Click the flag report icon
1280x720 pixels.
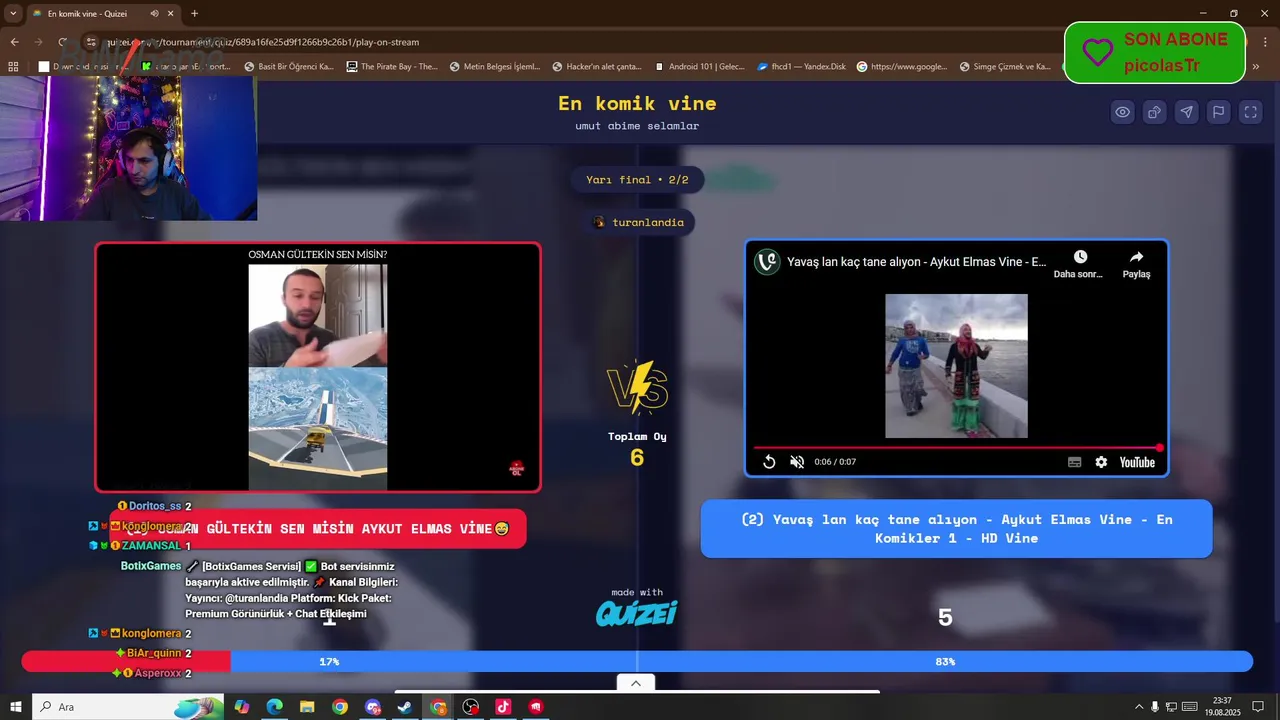[x=1218, y=112]
